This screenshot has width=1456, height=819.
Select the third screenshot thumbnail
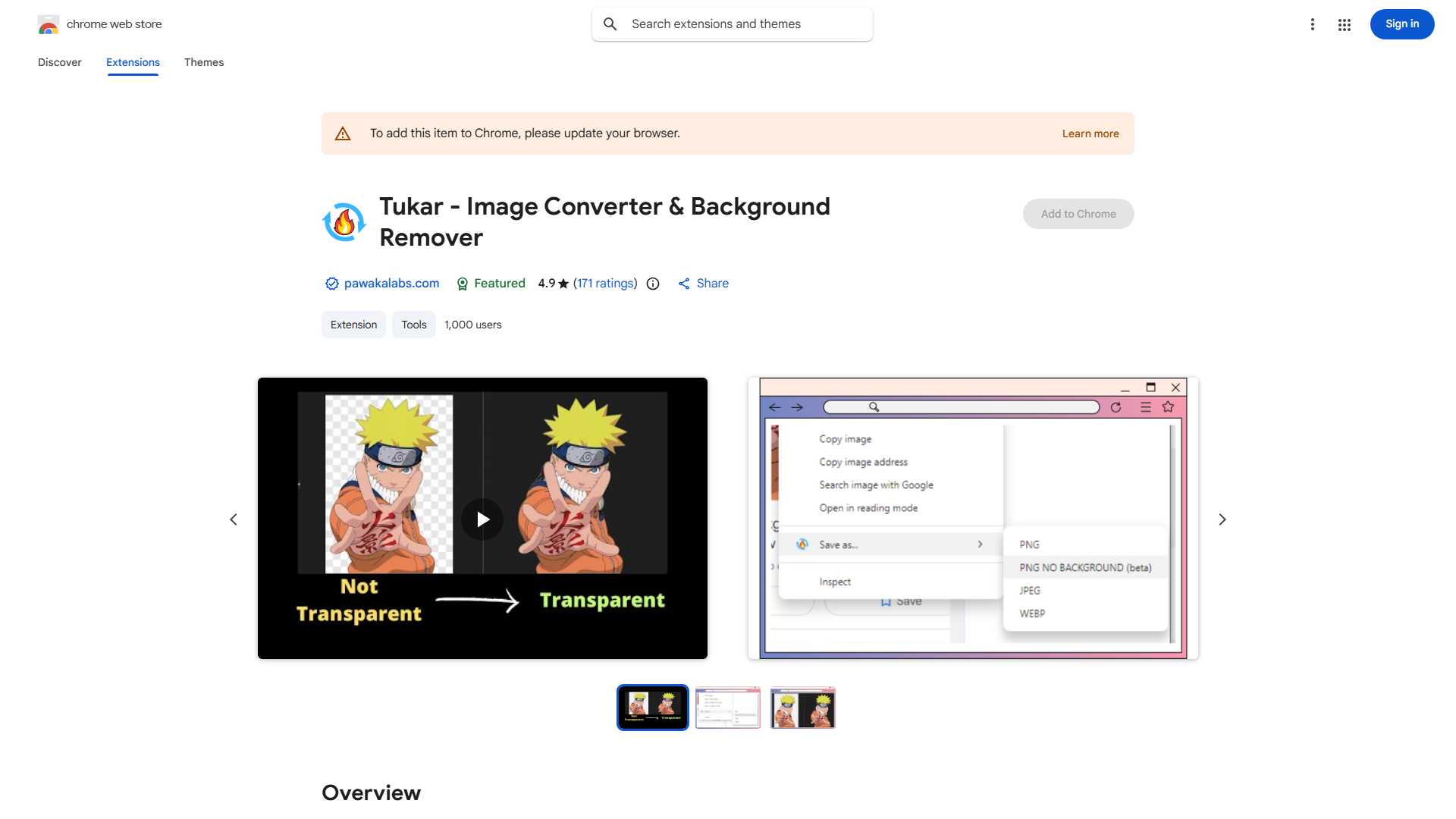pos(802,707)
